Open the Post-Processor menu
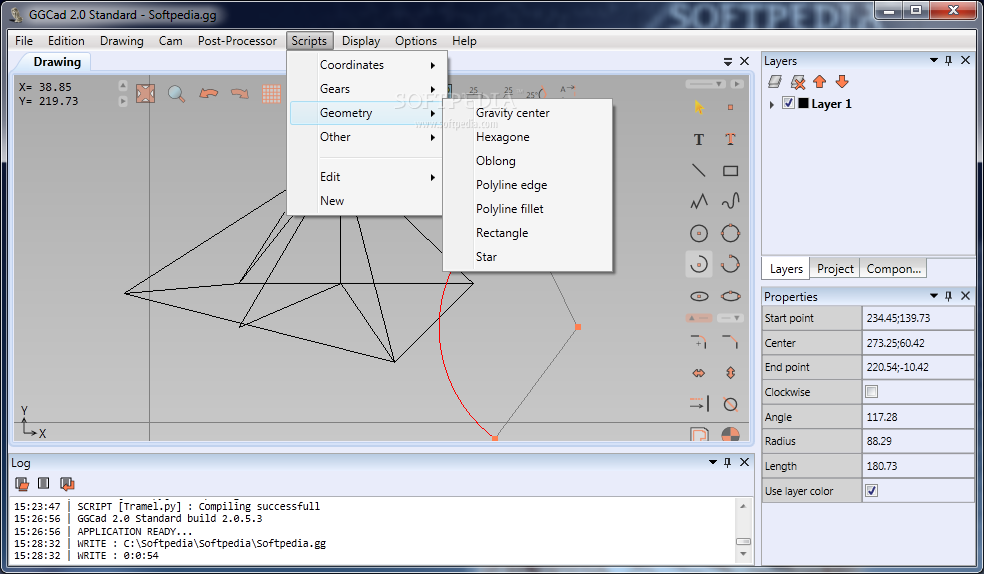The width and height of the screenshot is (984, 574). (x=237, y=41)
